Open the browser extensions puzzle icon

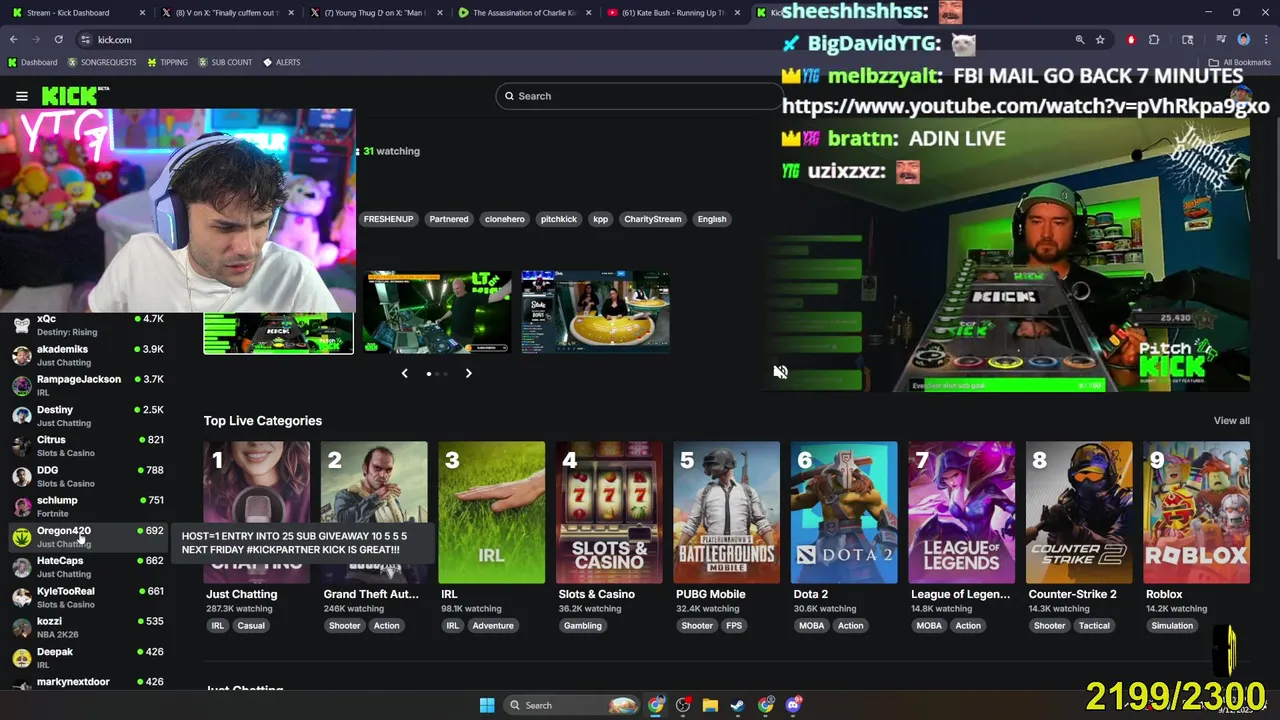pyautogui.click(x=1154, y=39)
